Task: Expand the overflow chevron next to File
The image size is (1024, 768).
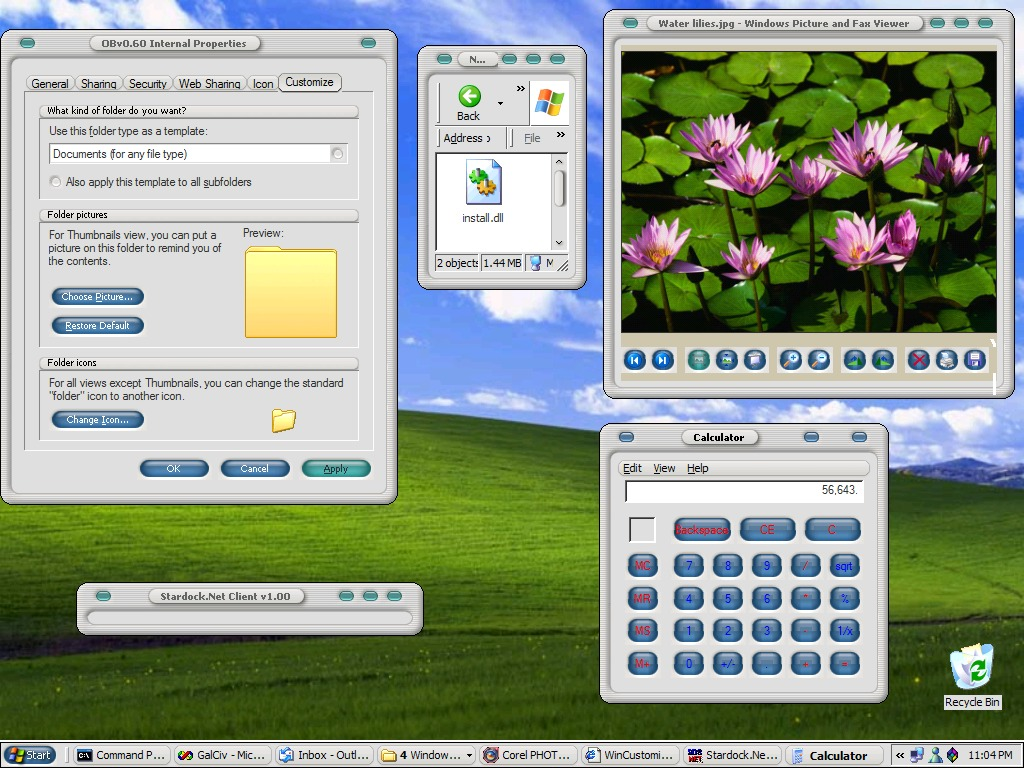Action: coord(560,135)
